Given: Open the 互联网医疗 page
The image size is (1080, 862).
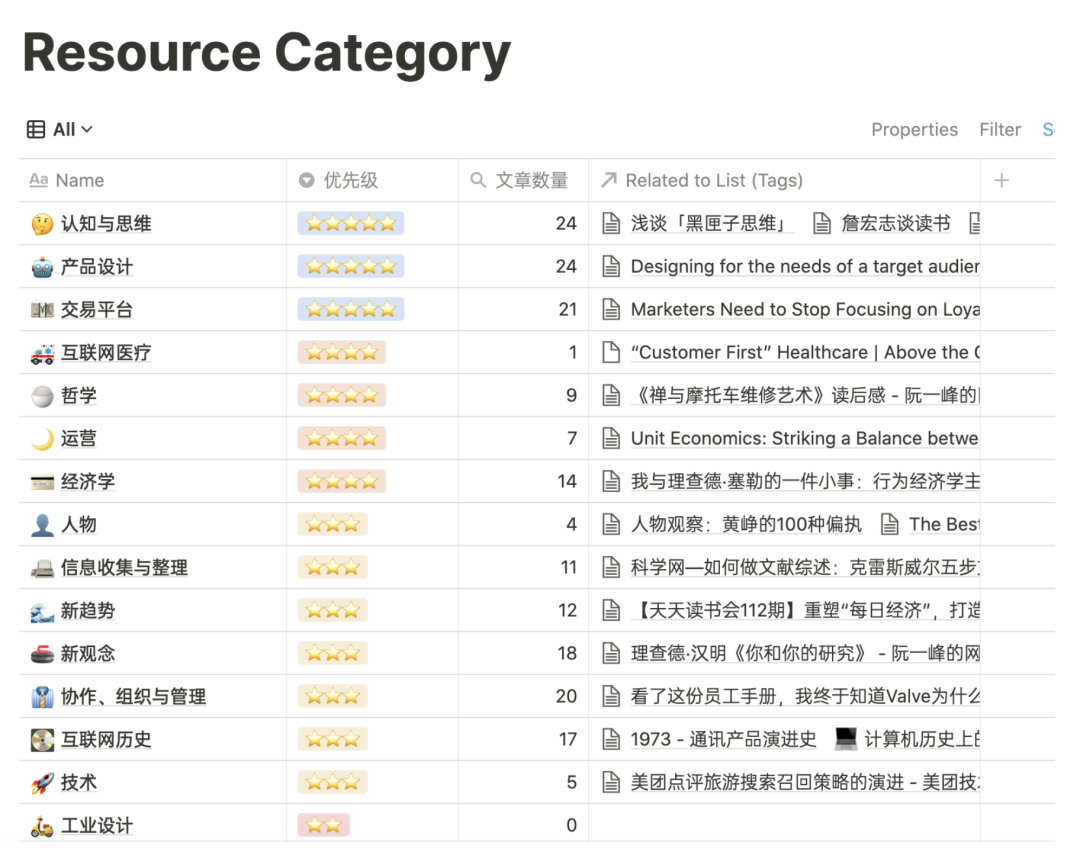Looking at the screenshot, I should (106, 353).
